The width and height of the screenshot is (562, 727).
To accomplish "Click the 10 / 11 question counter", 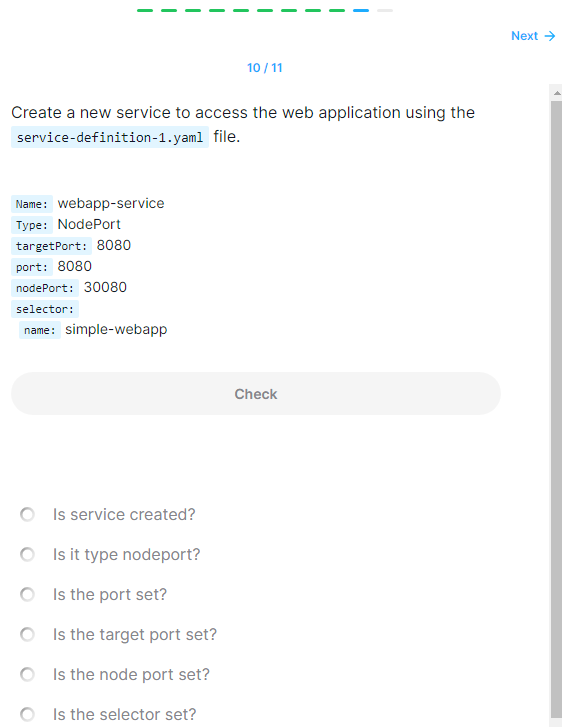I will point(265,68).
